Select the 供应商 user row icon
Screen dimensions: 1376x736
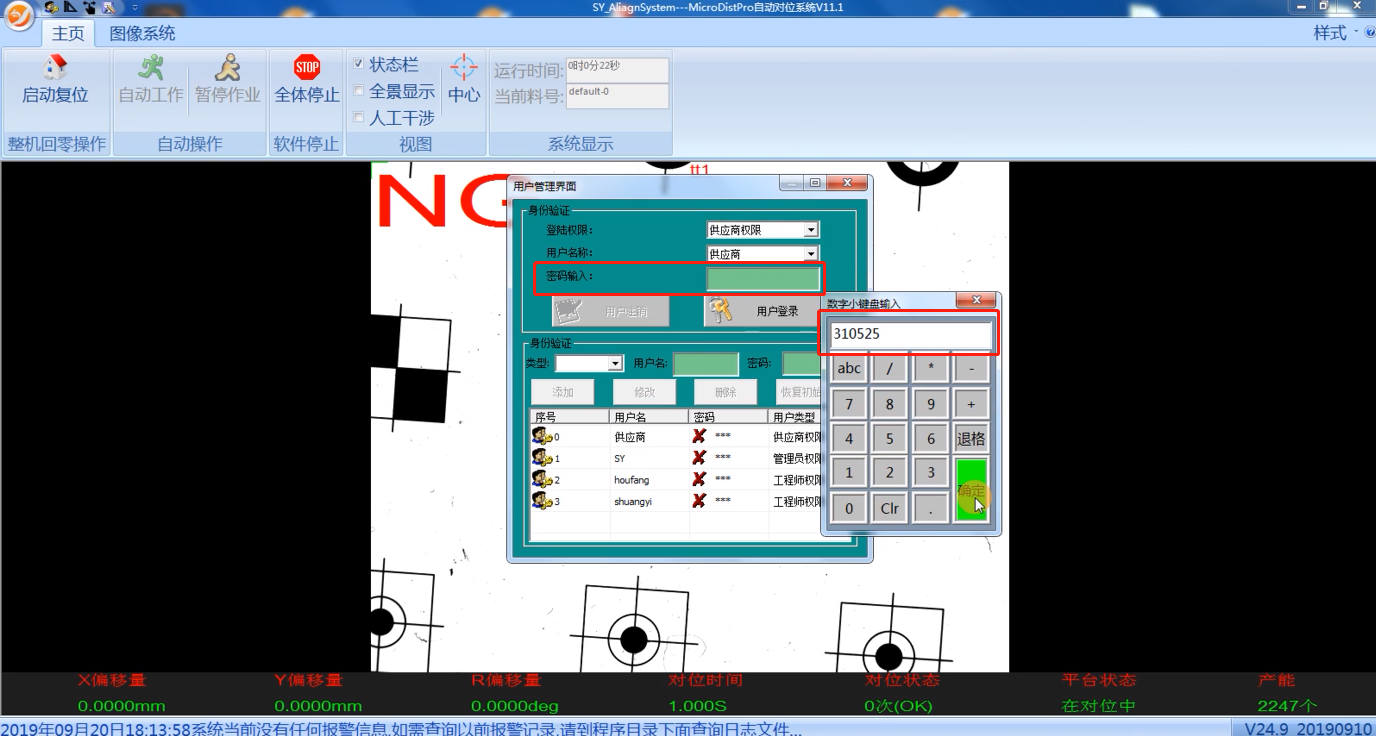point(541,436)
